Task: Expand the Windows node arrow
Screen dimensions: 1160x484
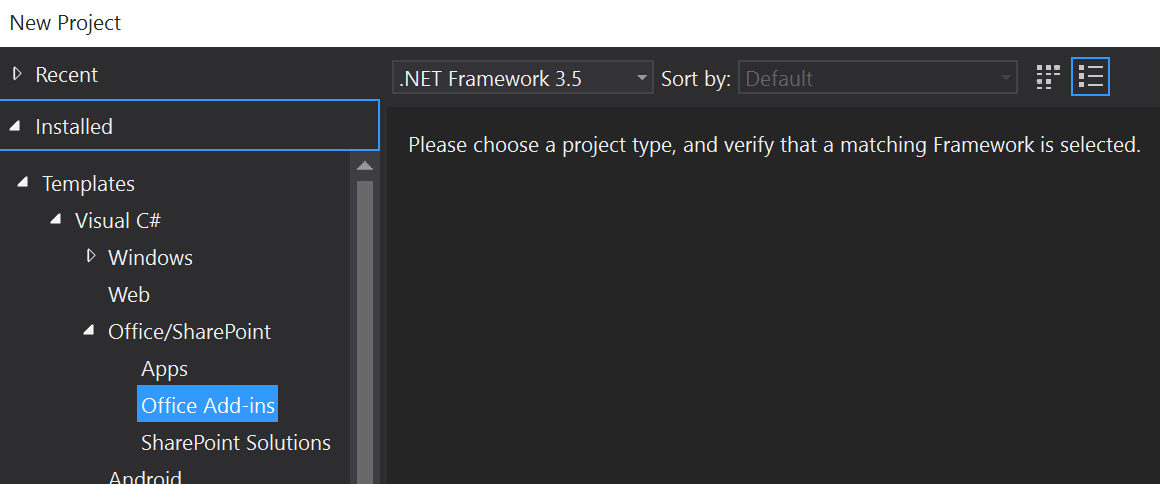Action: pyautogui.click(x=91, y=256)
